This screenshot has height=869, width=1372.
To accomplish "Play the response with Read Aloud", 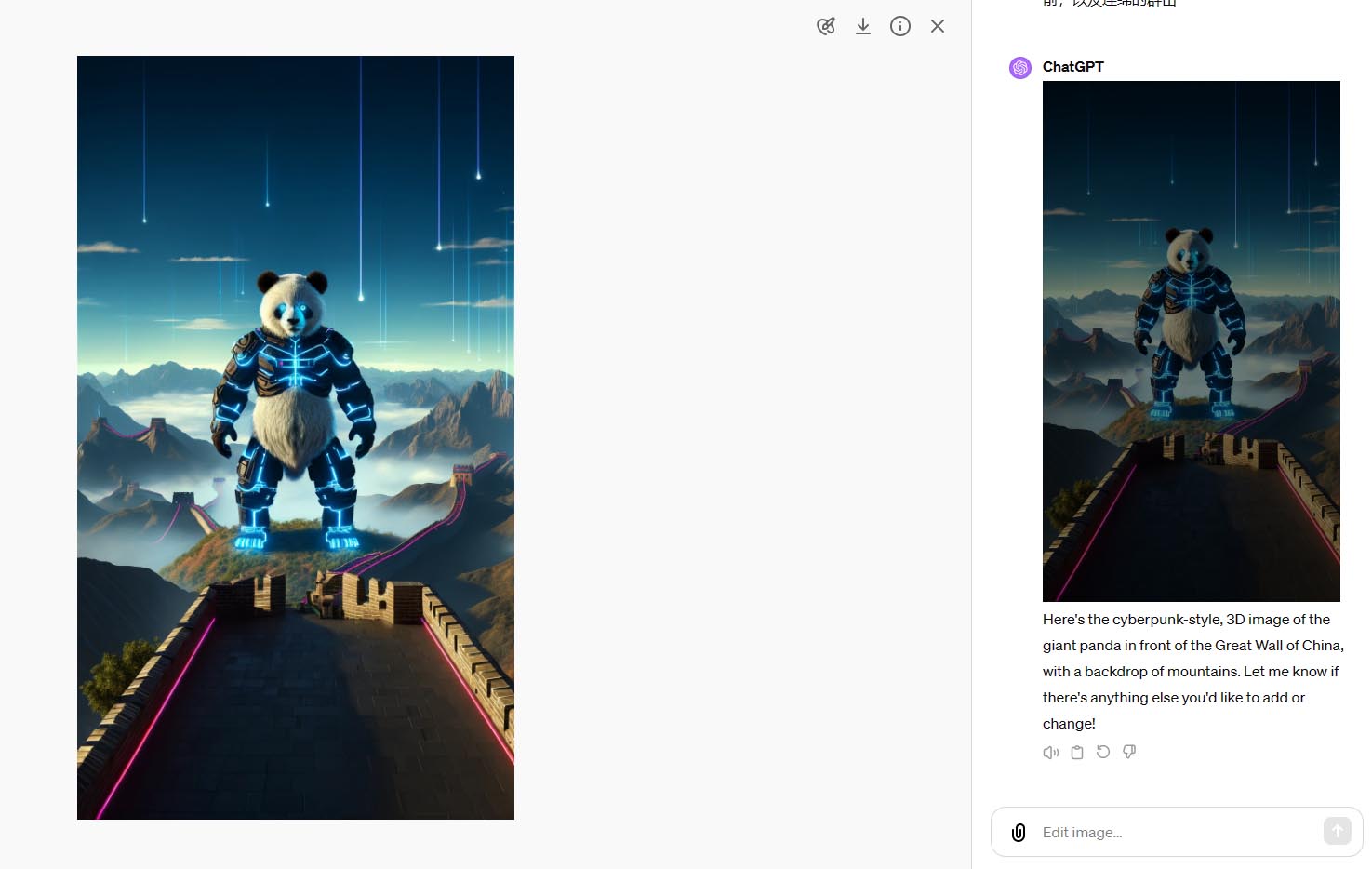I will tap(1051, 753).
